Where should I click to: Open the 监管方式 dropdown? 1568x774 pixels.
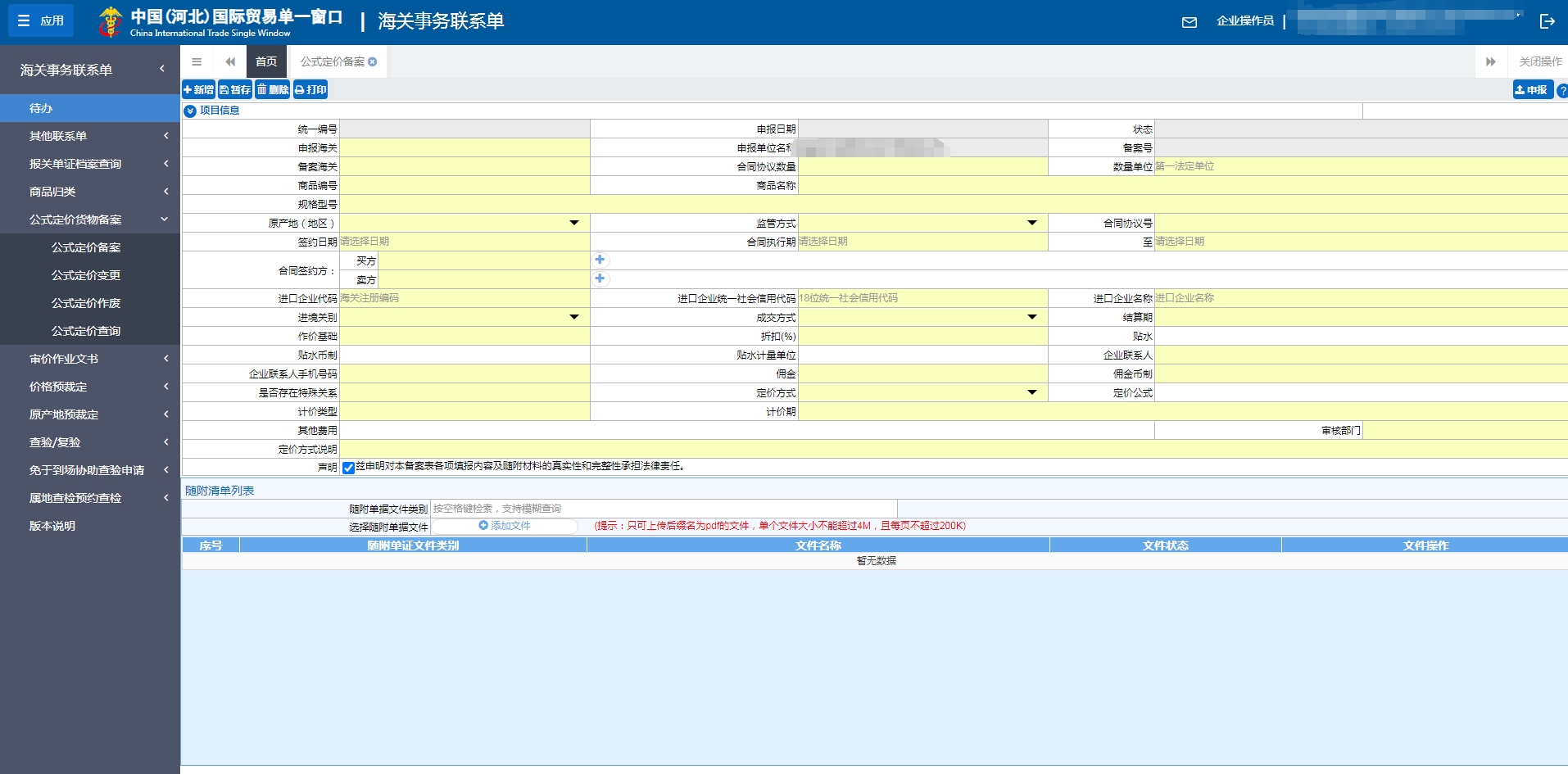pos(1031,223)
